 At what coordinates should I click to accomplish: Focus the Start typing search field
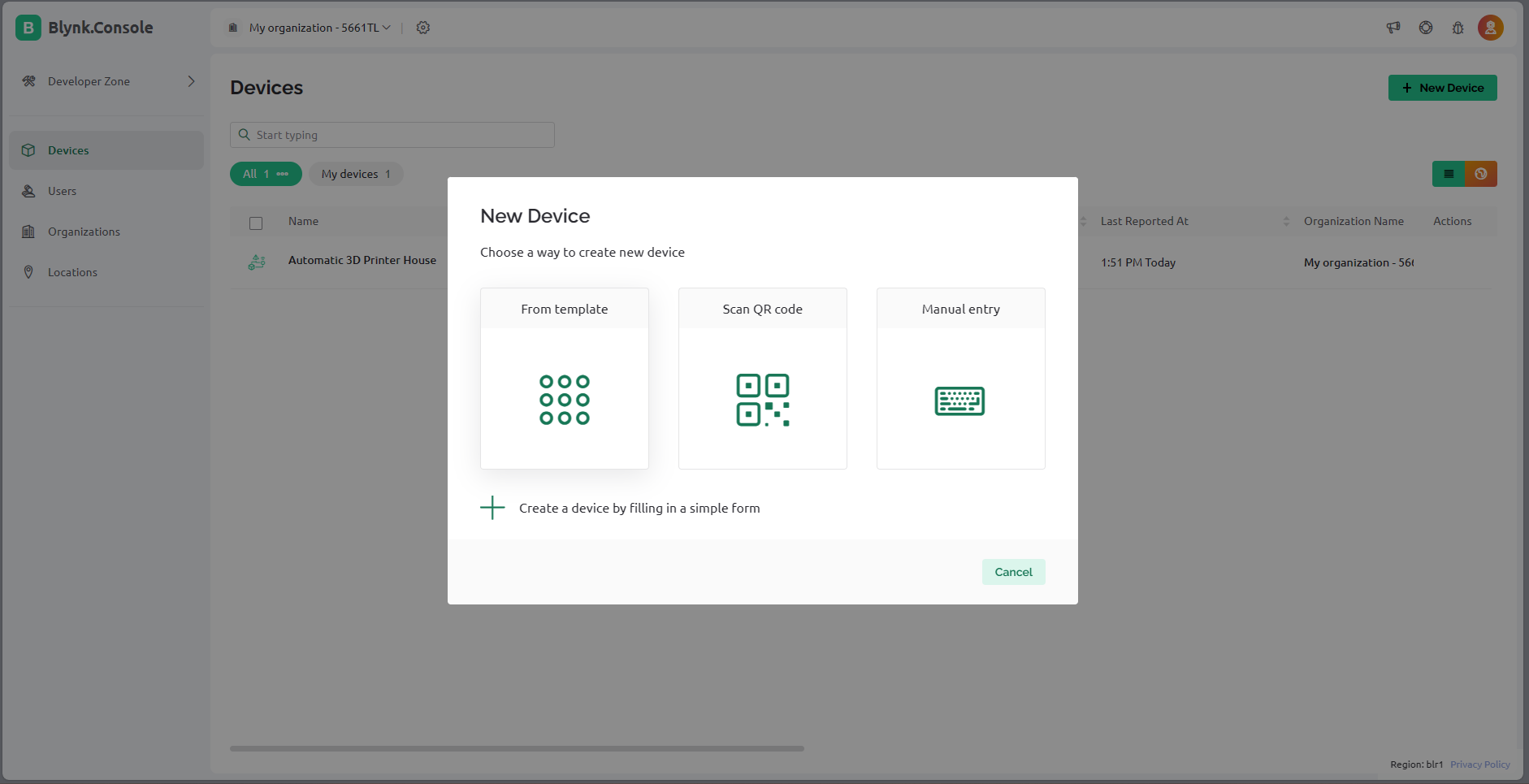[392, 135]
